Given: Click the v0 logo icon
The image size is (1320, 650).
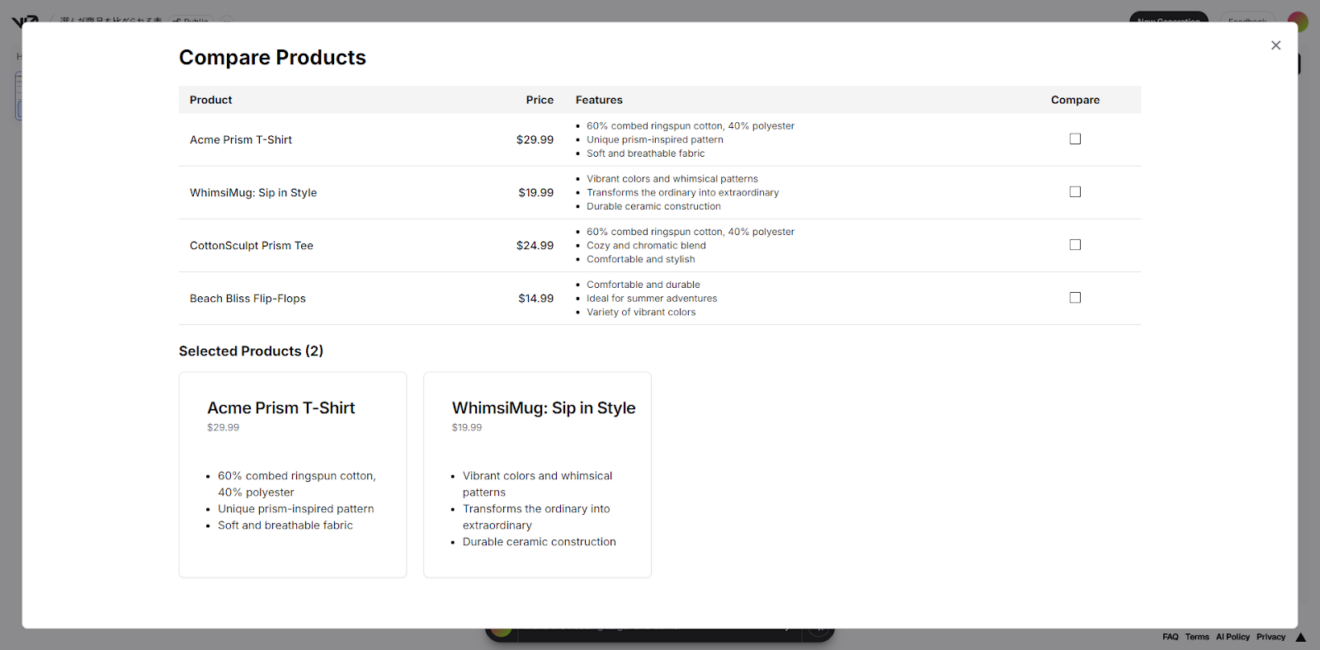Looking at the screenshot, I should (25, 21).
